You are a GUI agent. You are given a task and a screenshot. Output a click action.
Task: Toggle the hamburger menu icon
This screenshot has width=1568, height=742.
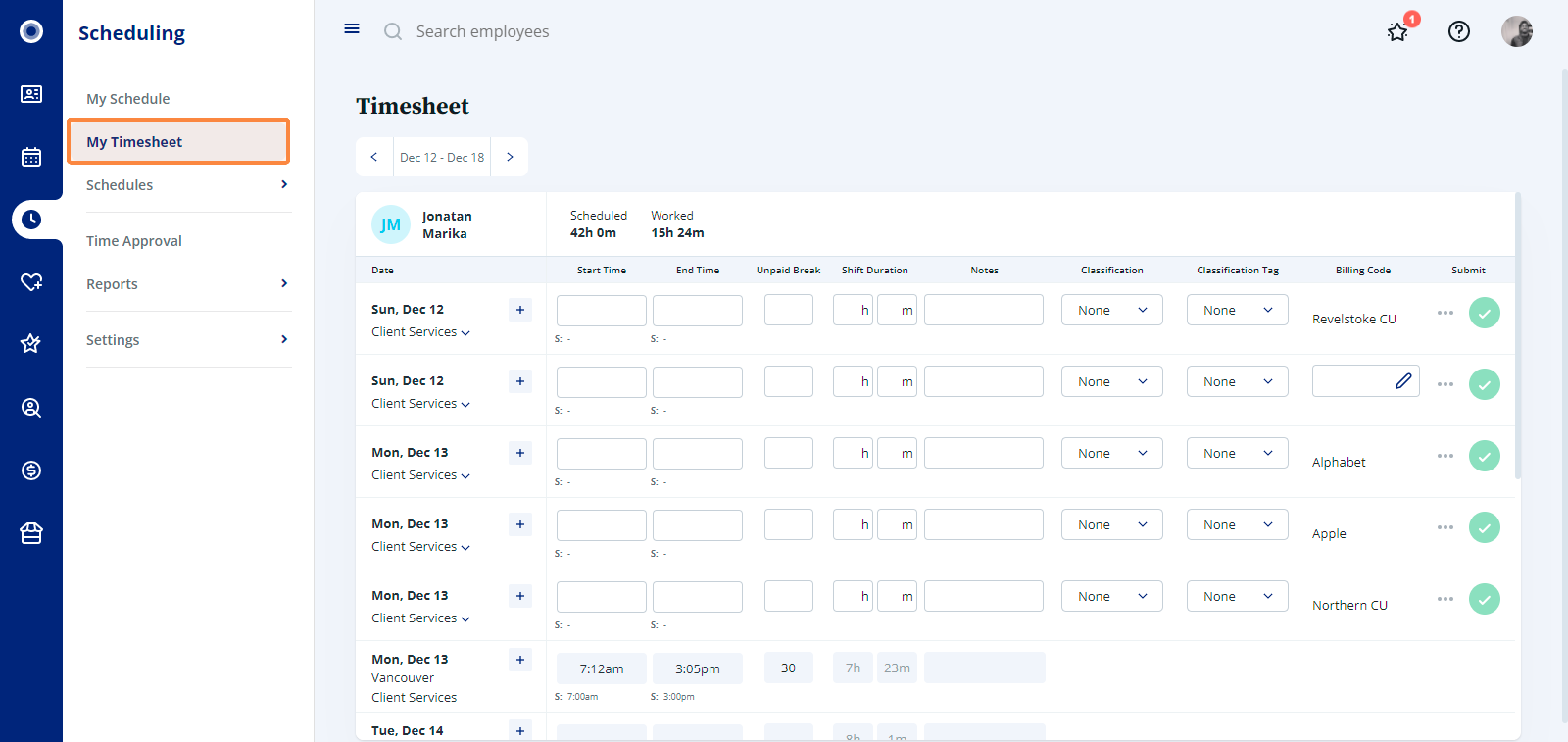click(352, 29)
